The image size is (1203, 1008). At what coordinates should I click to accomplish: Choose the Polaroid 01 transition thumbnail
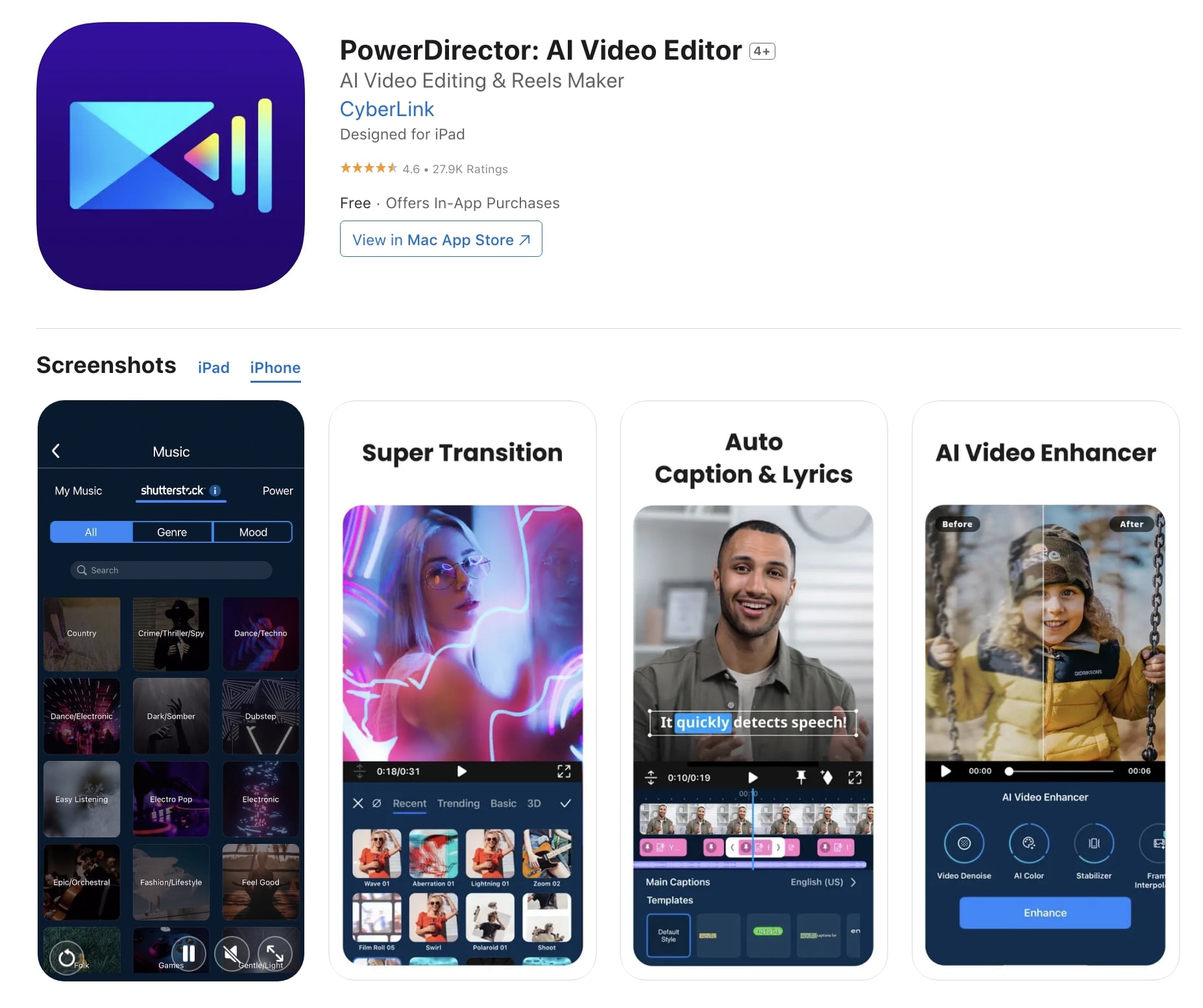(490, 917)
